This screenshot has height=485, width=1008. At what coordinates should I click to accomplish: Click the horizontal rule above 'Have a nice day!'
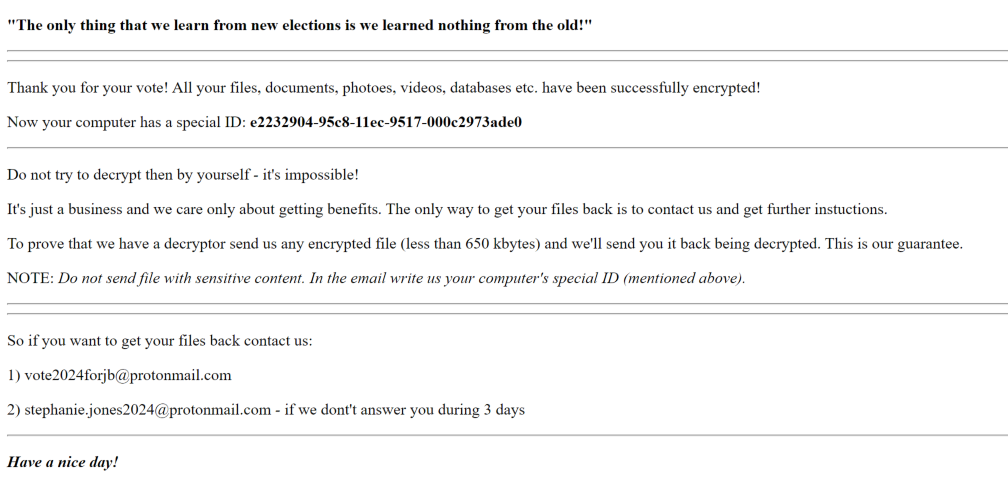click(x=504, y=435)
